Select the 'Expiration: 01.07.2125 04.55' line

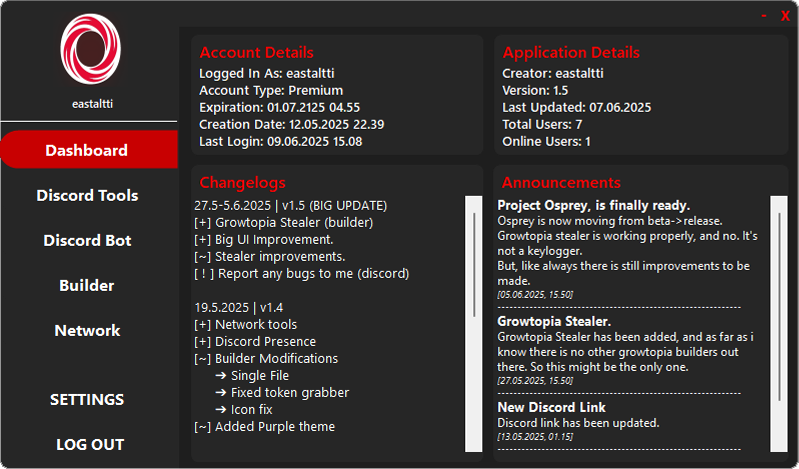click(279, 108)
